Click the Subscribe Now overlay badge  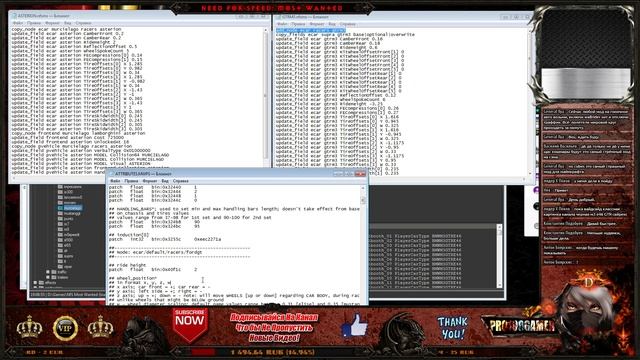click(190, 324)
